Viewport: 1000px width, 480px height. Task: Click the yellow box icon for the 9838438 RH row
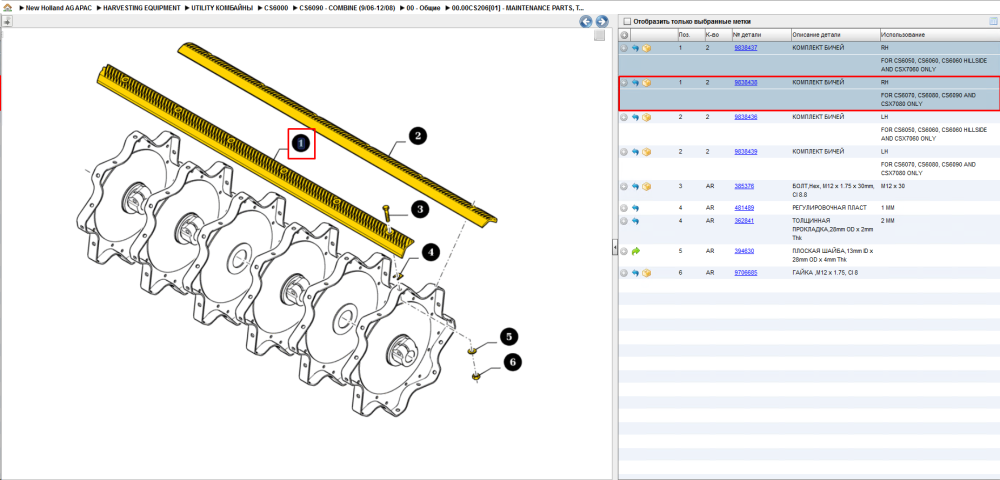[647, 83]
